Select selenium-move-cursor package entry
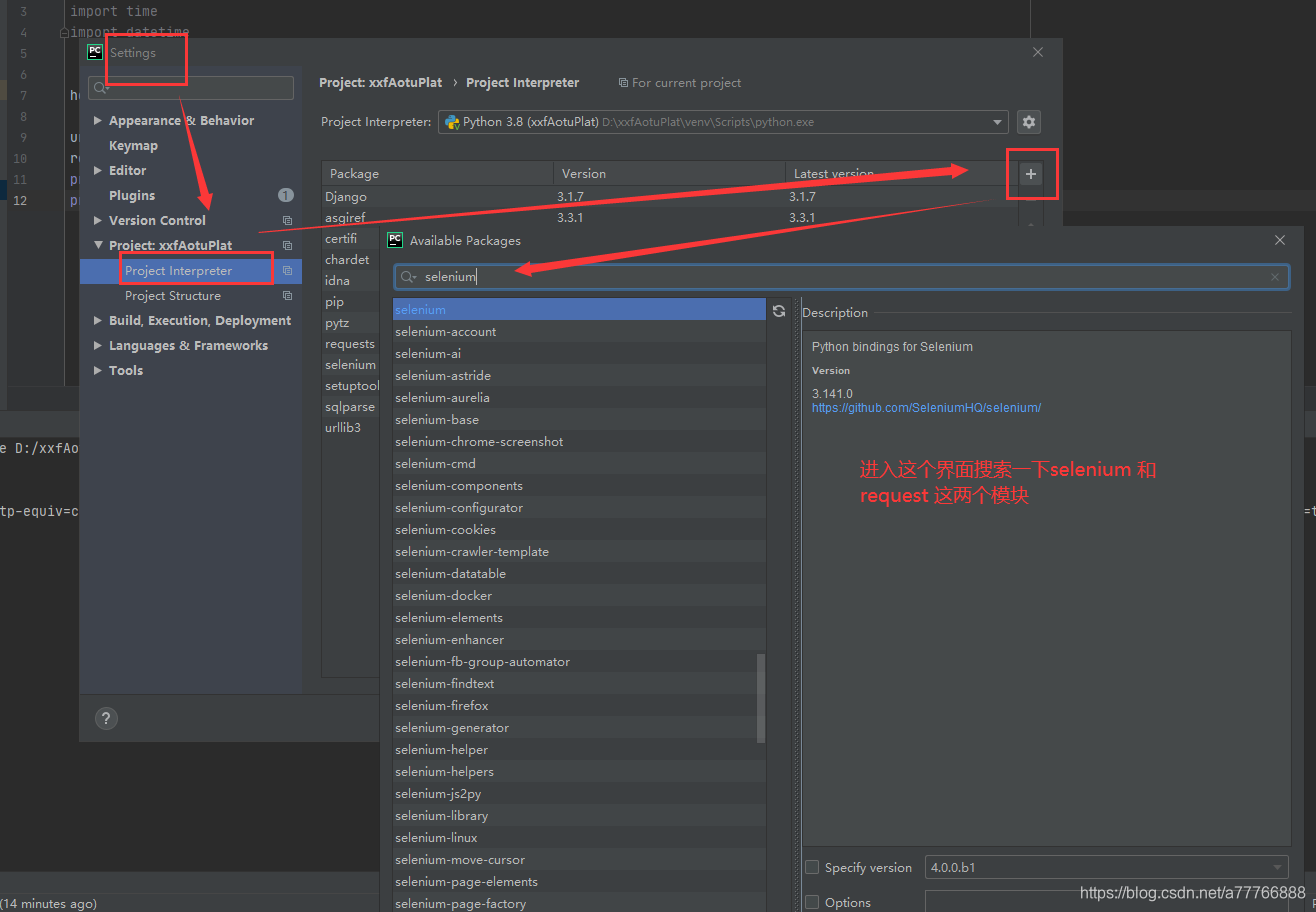Image resolution: width=1316 pixels, height=912 pixels. [x=579, y=860]
